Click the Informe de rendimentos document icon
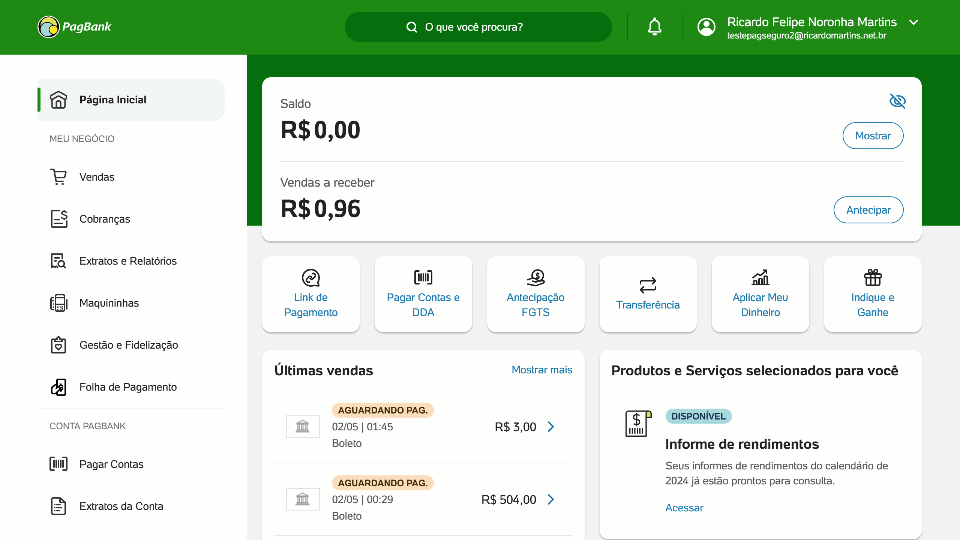Image resolution: width=960 pixels, height=540 pixels. (638, 423)
